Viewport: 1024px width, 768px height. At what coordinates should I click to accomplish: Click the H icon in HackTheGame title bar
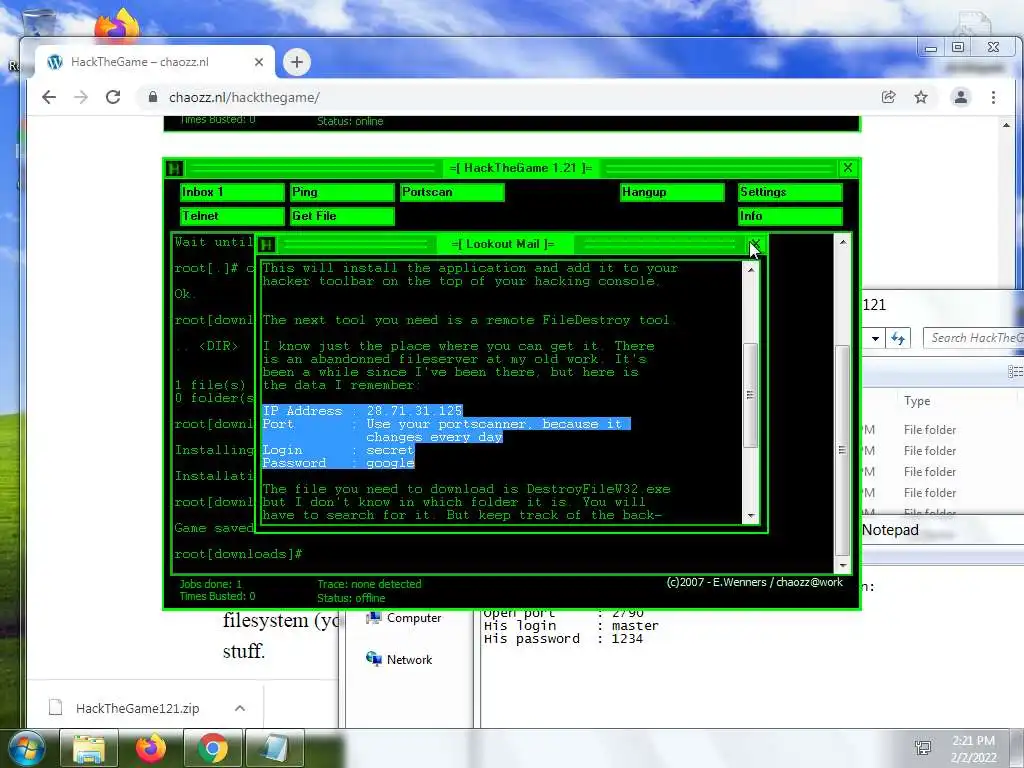click(174, 168)
